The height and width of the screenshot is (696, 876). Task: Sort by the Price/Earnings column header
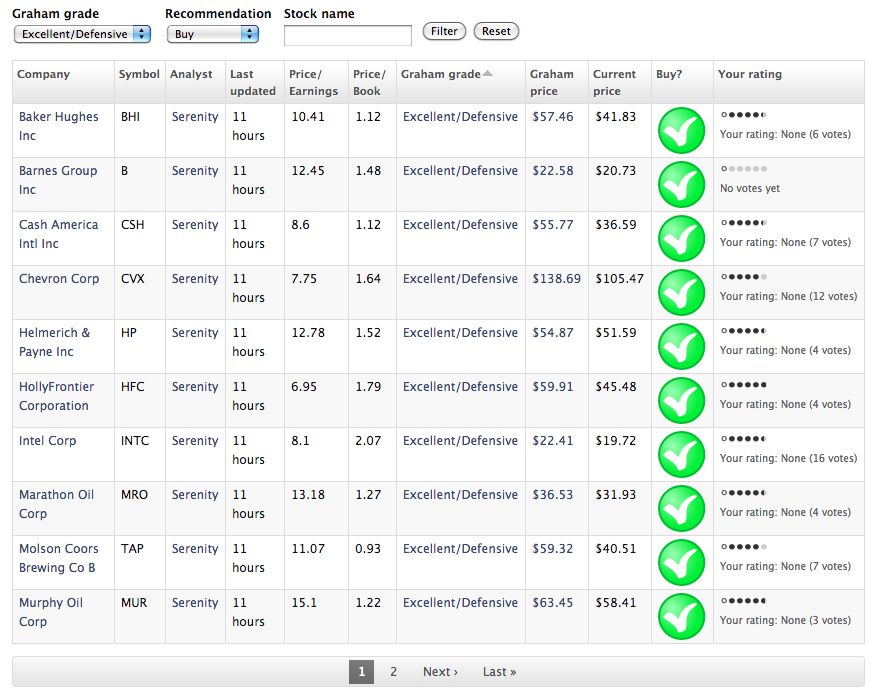[313, 82]
